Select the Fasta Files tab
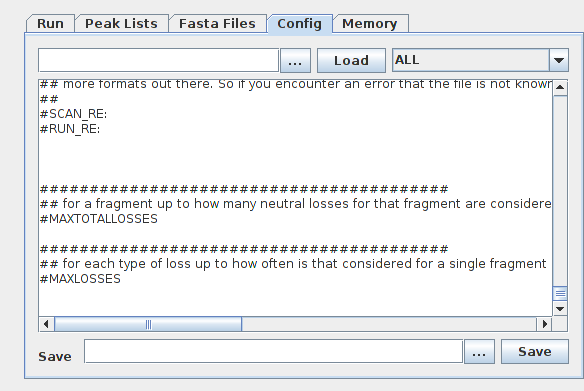 point(218,24)
